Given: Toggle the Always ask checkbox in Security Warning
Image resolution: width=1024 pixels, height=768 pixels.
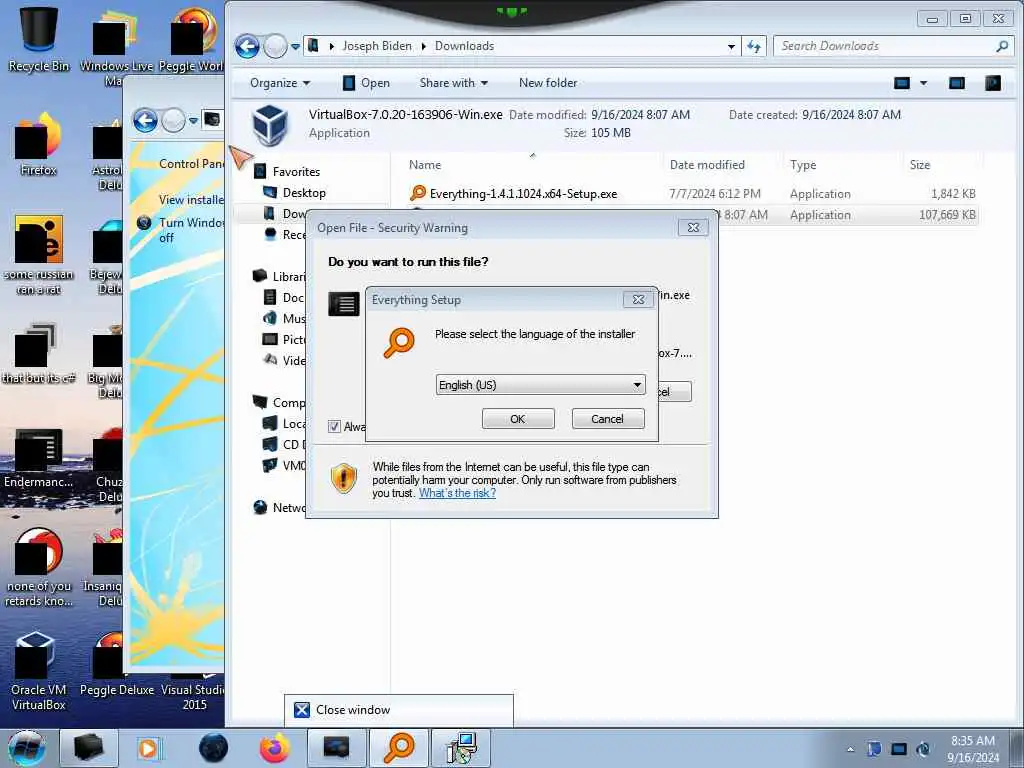Looking at the screenshot, I should point(334,426).
